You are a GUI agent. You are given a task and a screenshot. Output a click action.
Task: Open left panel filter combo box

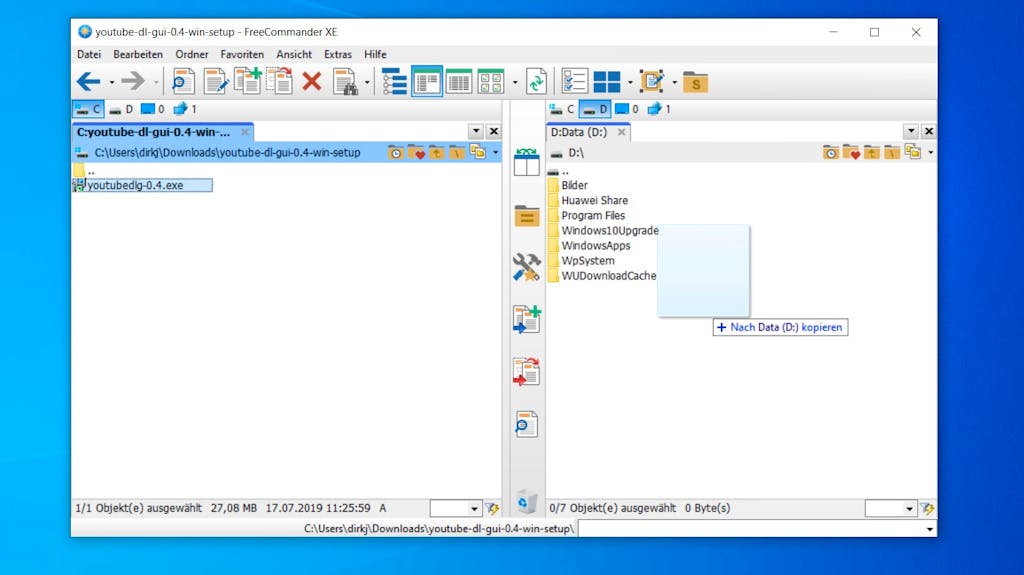point(456,508)
